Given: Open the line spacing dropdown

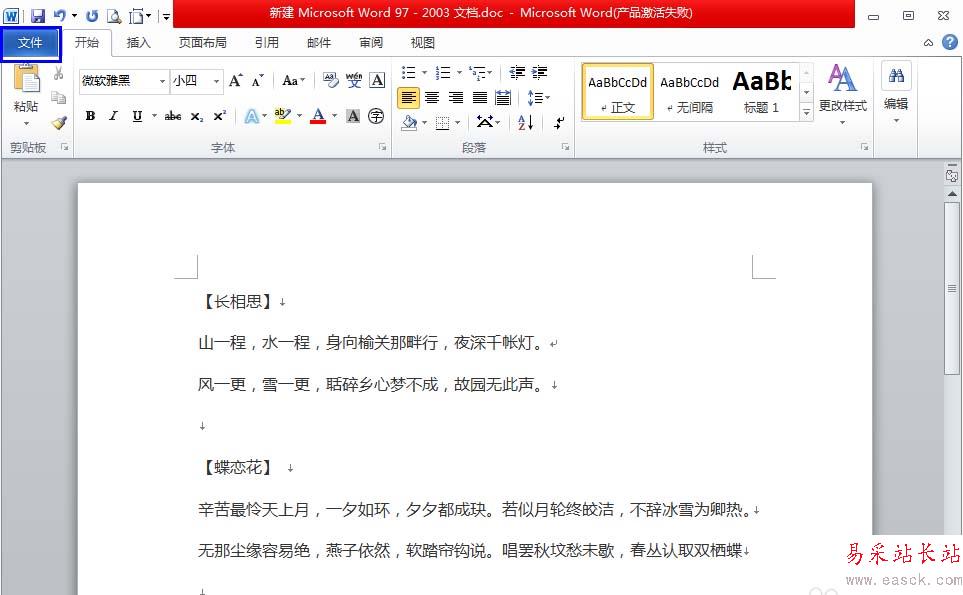Looking at the screenshot, I should [x=539, y=98].
